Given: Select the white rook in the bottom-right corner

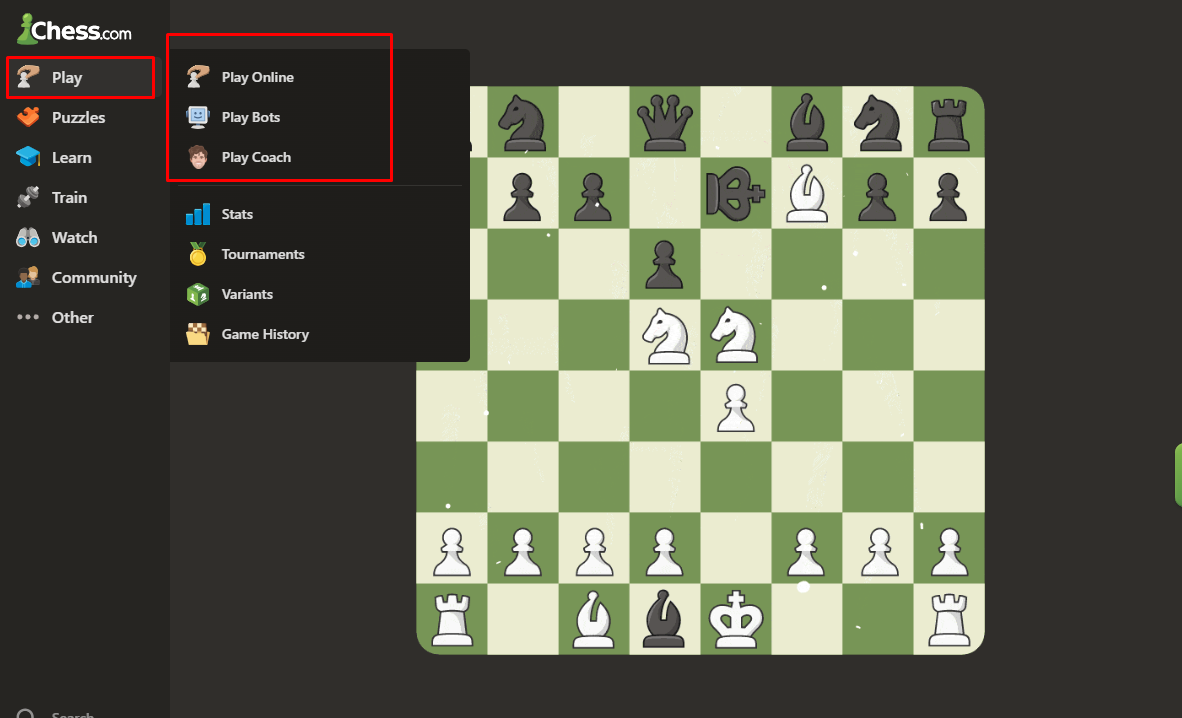Looking at the screenshot, I should [948, 619].
